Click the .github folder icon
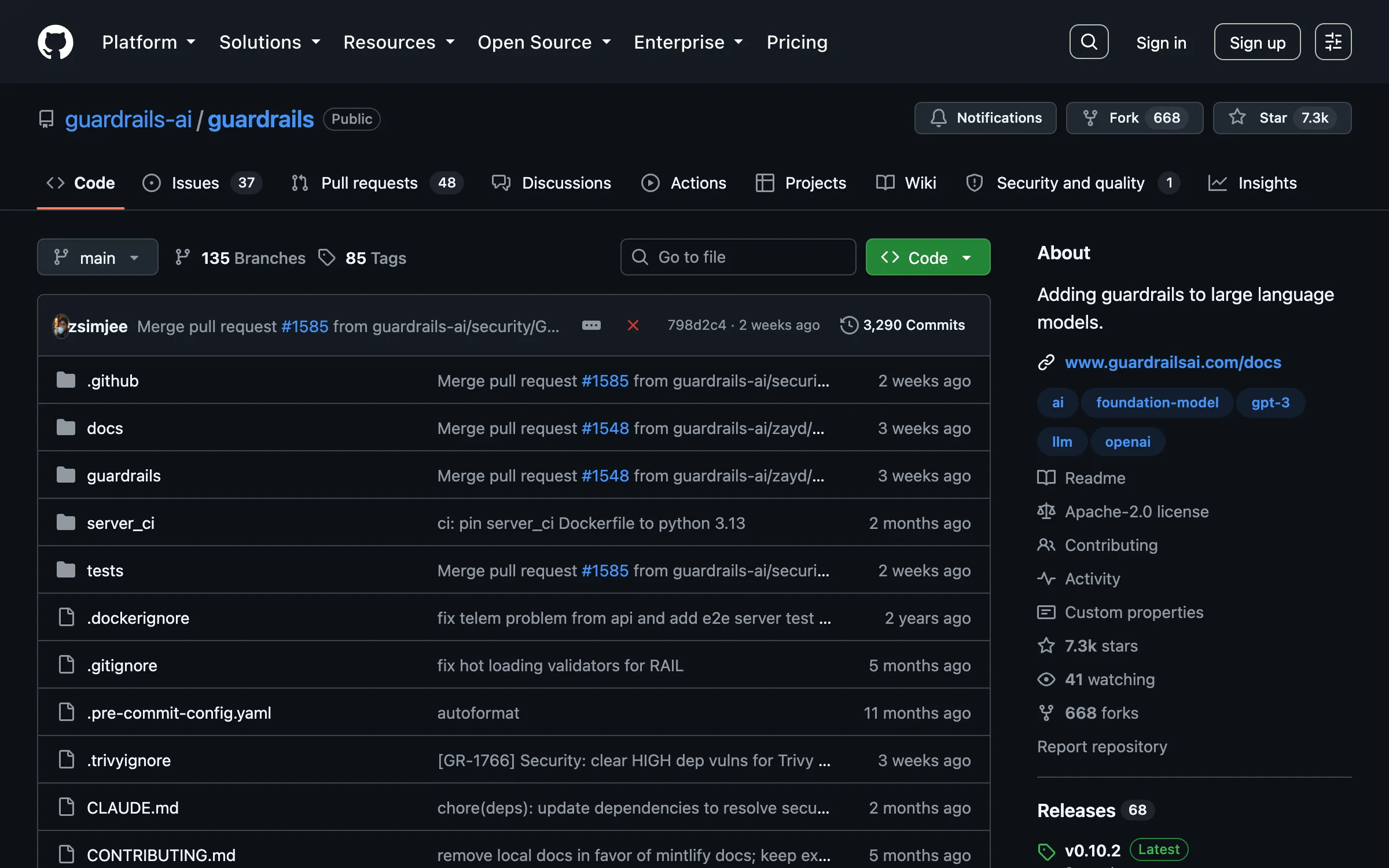Viewport: 1389px width, 868px height. (x=66, y=380)
